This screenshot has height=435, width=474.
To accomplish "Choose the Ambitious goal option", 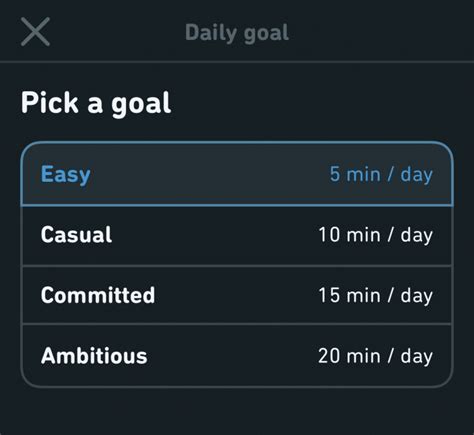I will click(x=237, y=356).
